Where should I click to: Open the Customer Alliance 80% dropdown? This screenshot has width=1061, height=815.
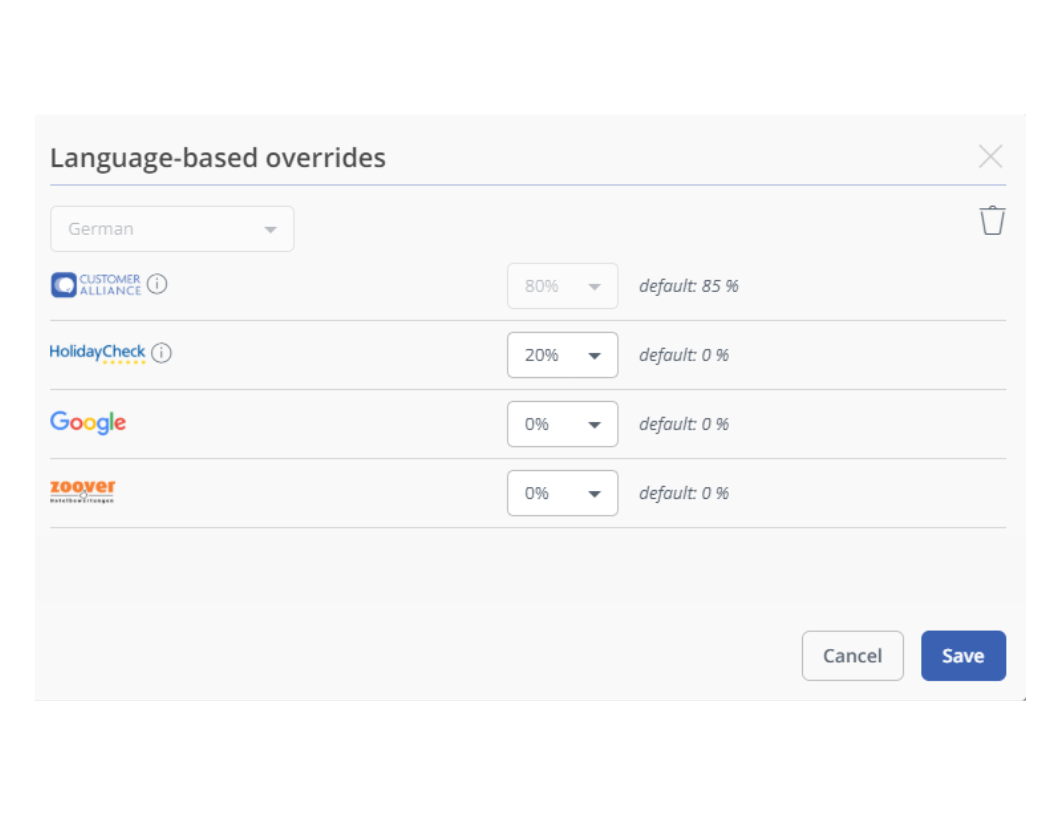coord(562,286)
